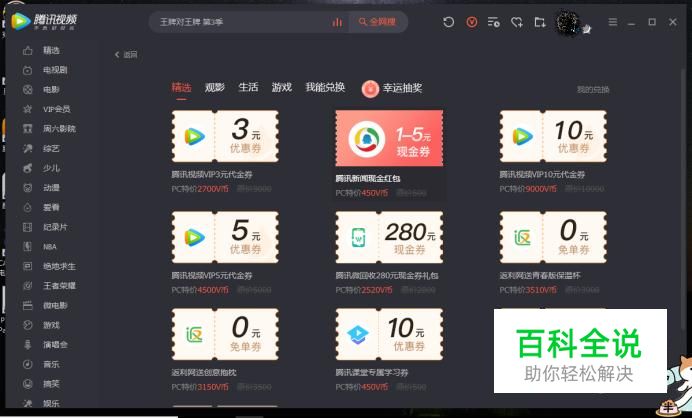Click 全网搜 search button

[378, 22]
